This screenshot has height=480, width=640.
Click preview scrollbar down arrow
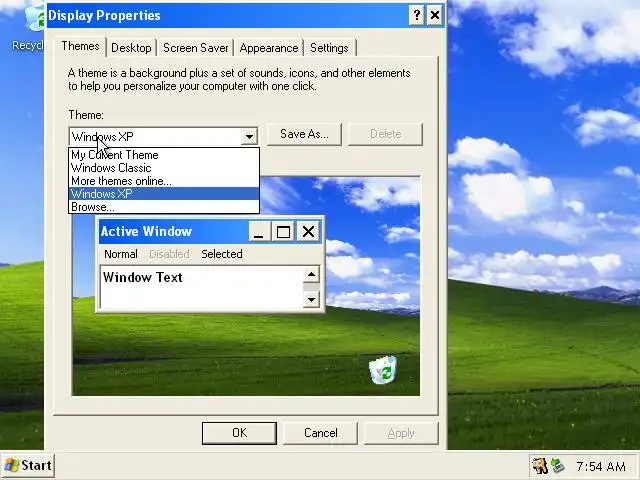[x=311, y=300]
